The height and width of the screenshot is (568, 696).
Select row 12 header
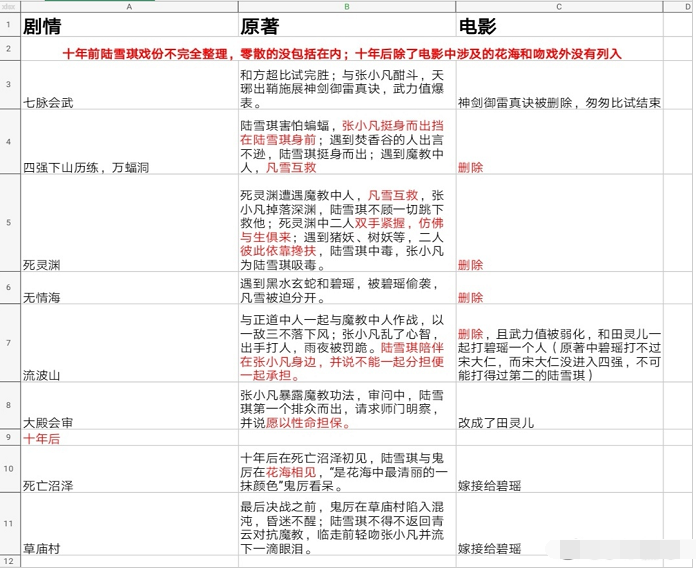10,561
